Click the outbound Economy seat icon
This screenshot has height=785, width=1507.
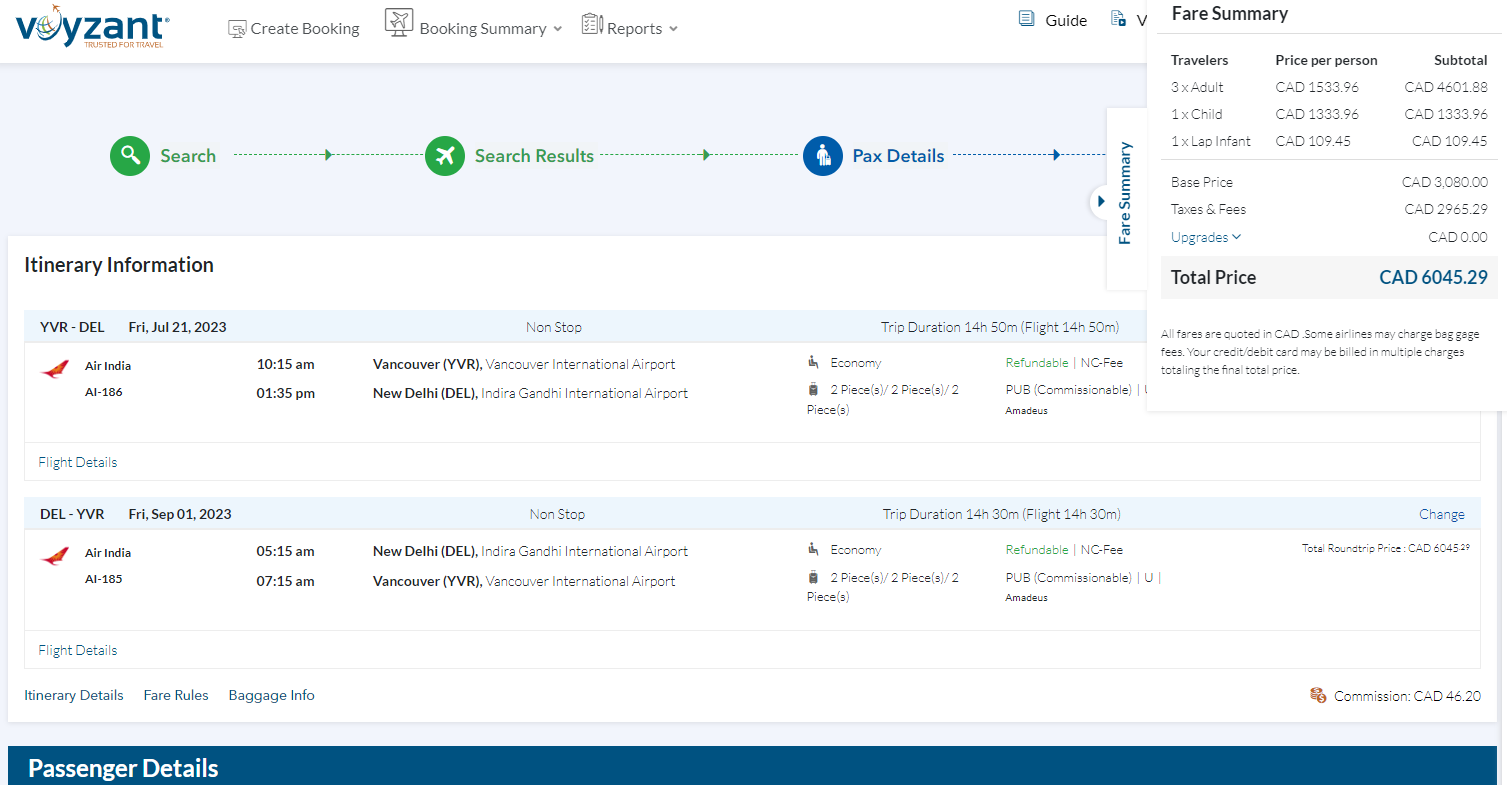click(x=814, y=362)
